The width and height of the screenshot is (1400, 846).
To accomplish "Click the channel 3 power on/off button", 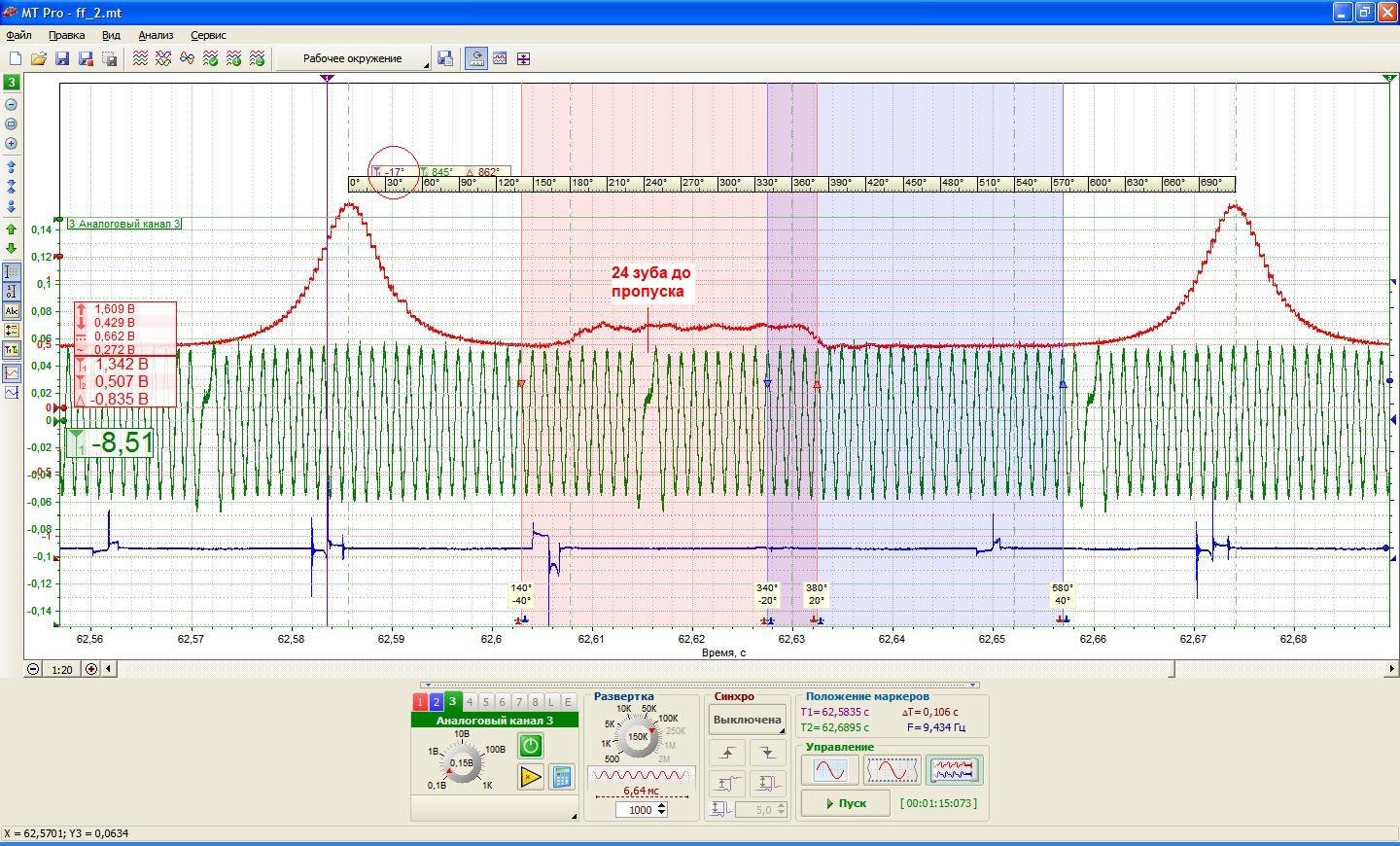I will 531,746.
